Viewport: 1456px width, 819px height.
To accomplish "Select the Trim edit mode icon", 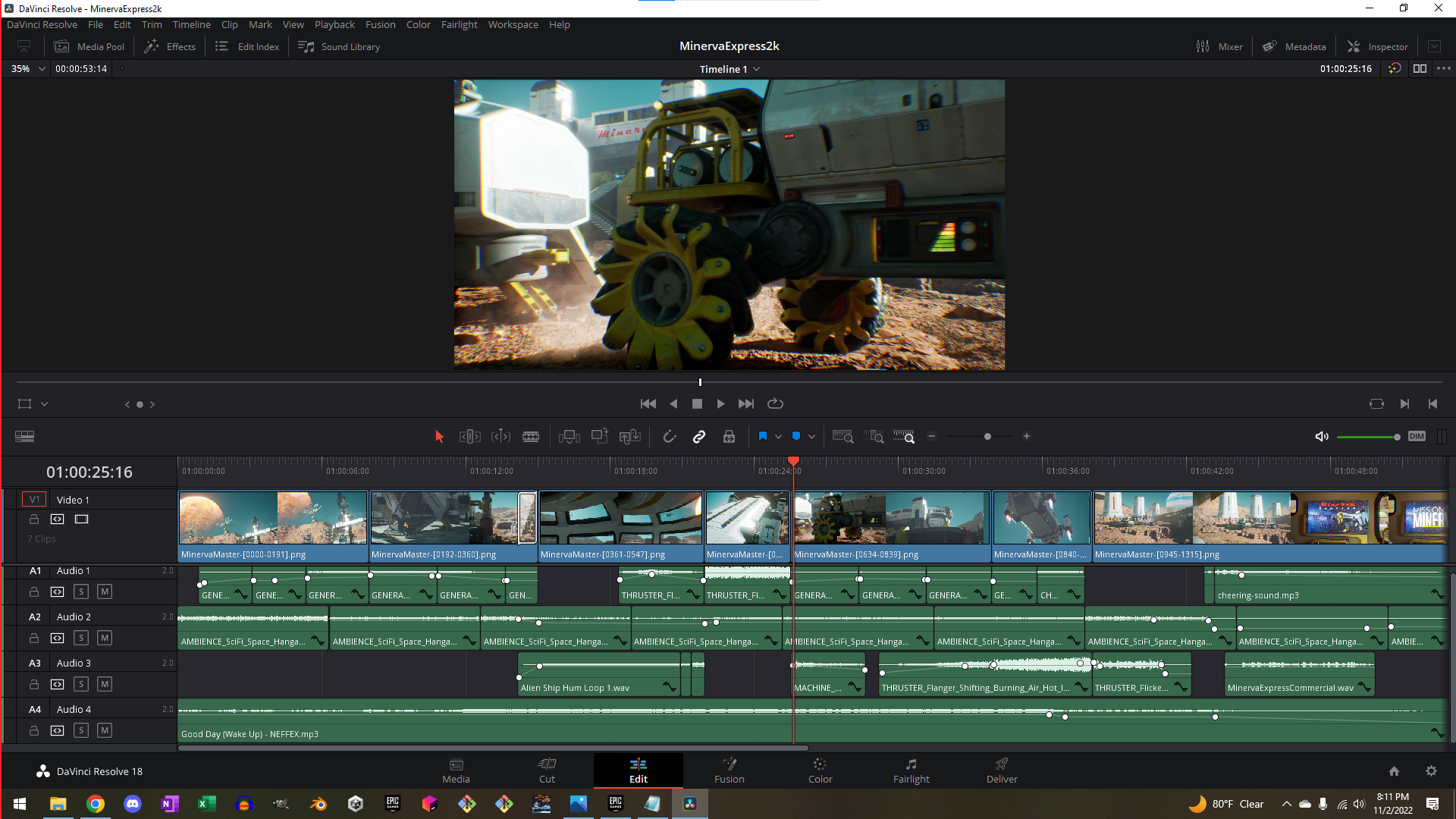I will point(470,437).
